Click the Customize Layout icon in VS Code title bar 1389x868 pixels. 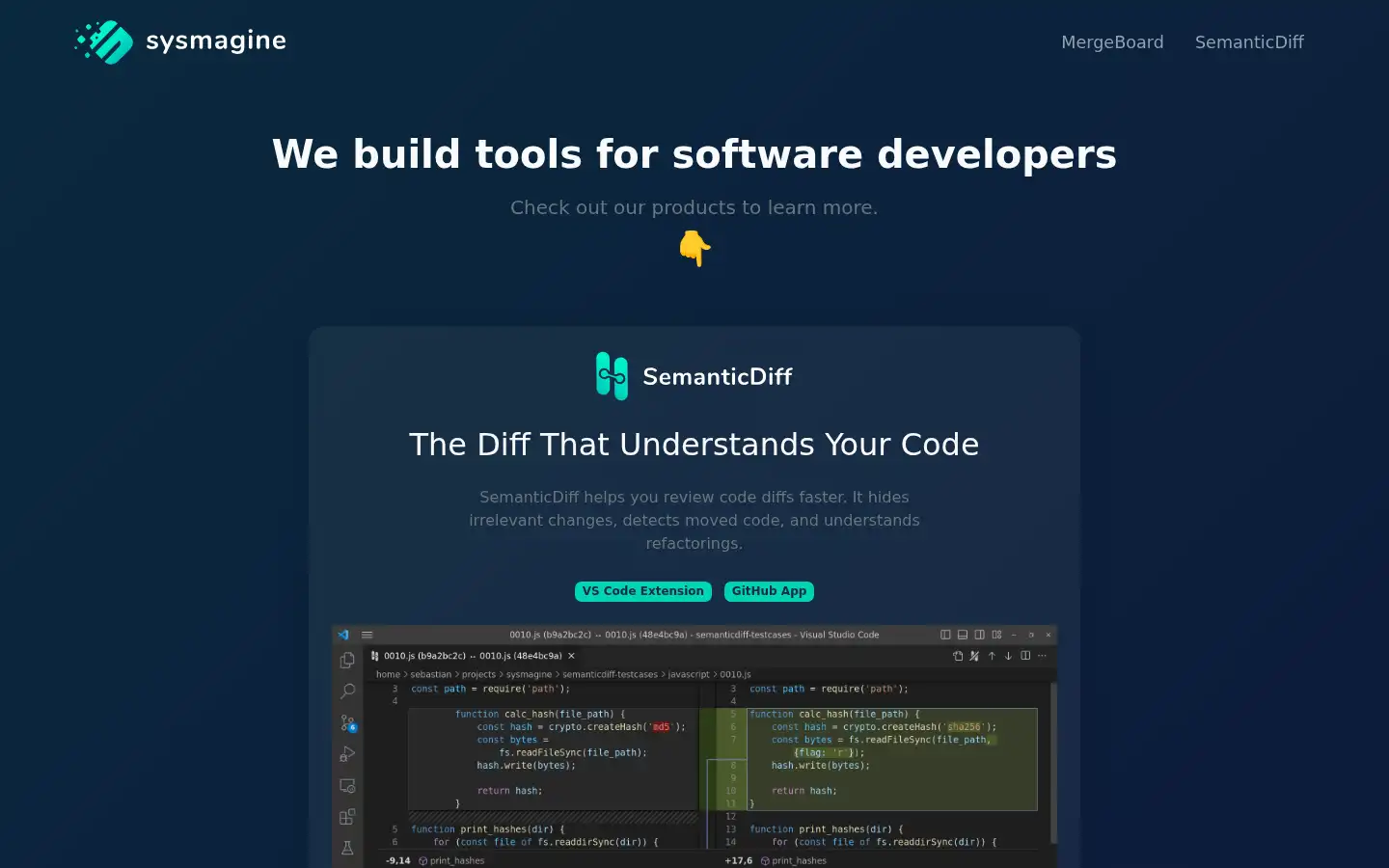[996, 635]
